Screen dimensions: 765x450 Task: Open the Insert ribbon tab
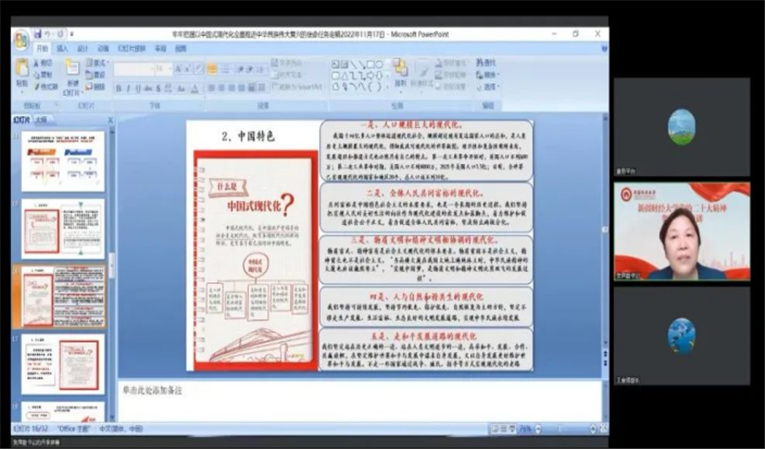click(x=62, y=48)
